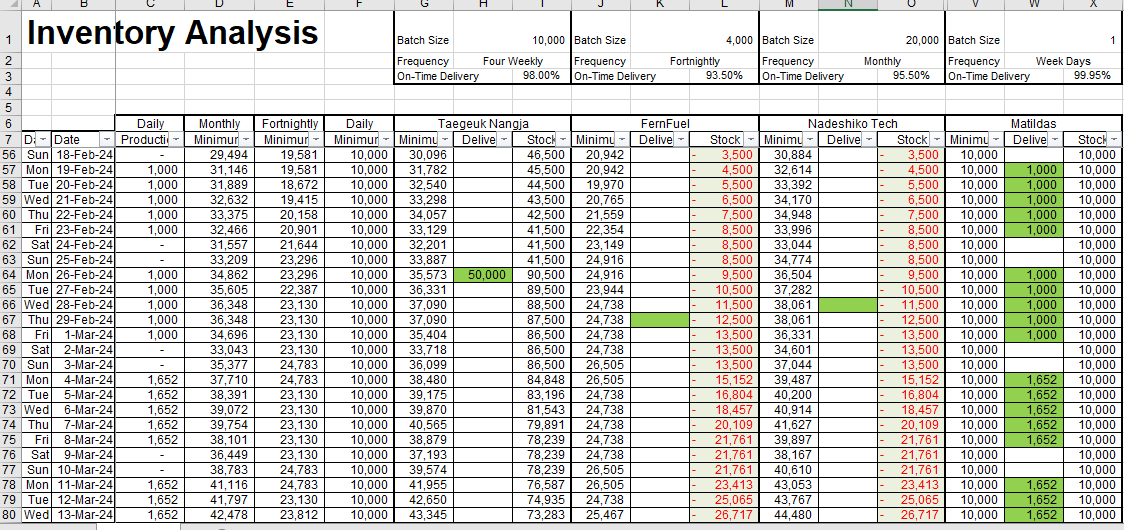The height and width of the screenshot is (530, 1124).
Task: Select the row 71 header
Action: pos(11,379)
